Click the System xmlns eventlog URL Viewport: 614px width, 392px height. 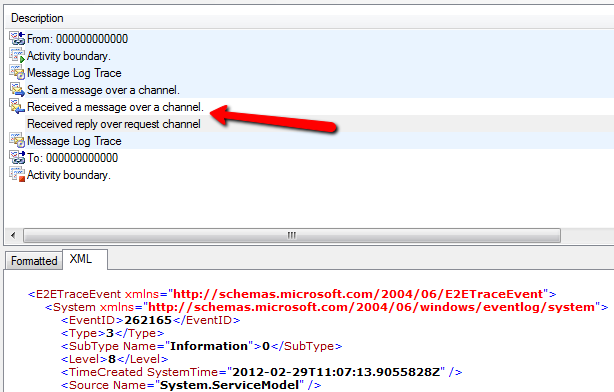coord(372,307)
